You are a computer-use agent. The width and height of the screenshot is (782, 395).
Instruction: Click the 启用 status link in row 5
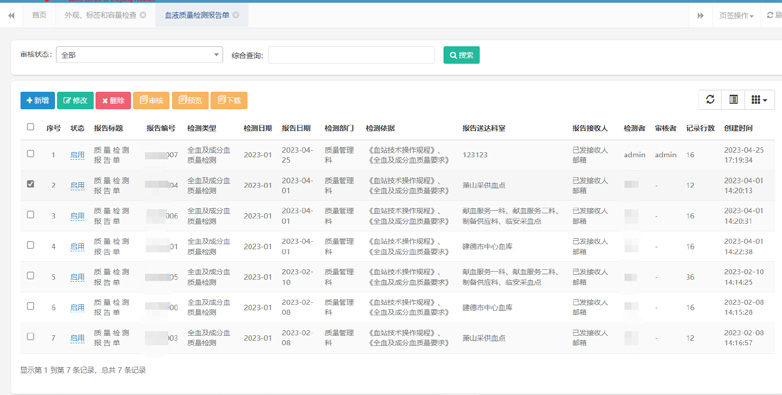(x=77, y=277)
